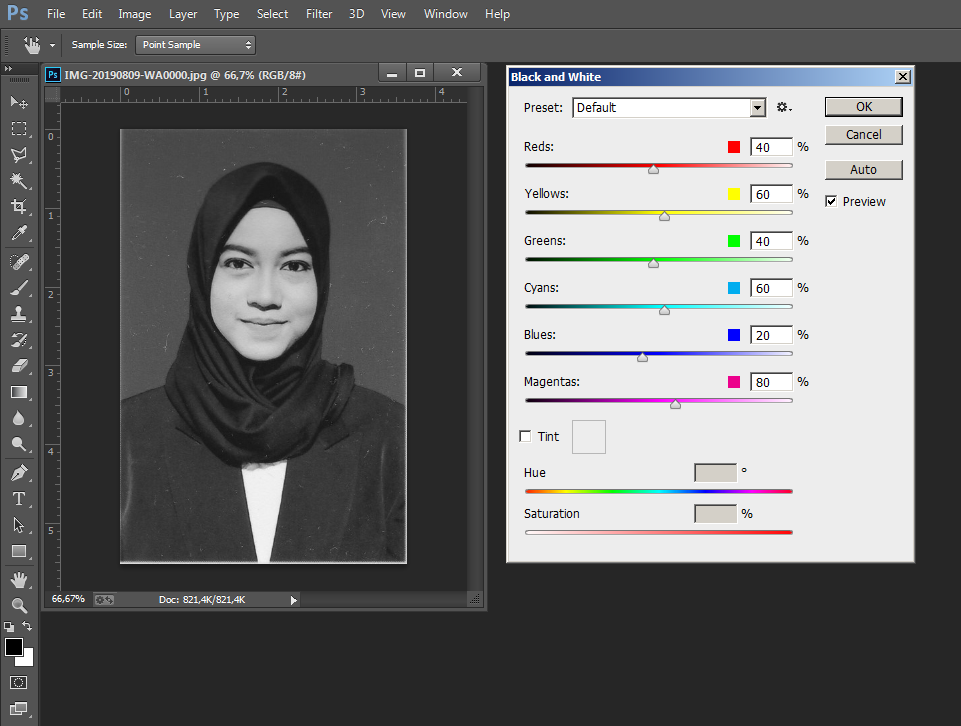Toggle Quick Mask mode

click(18, 683)
